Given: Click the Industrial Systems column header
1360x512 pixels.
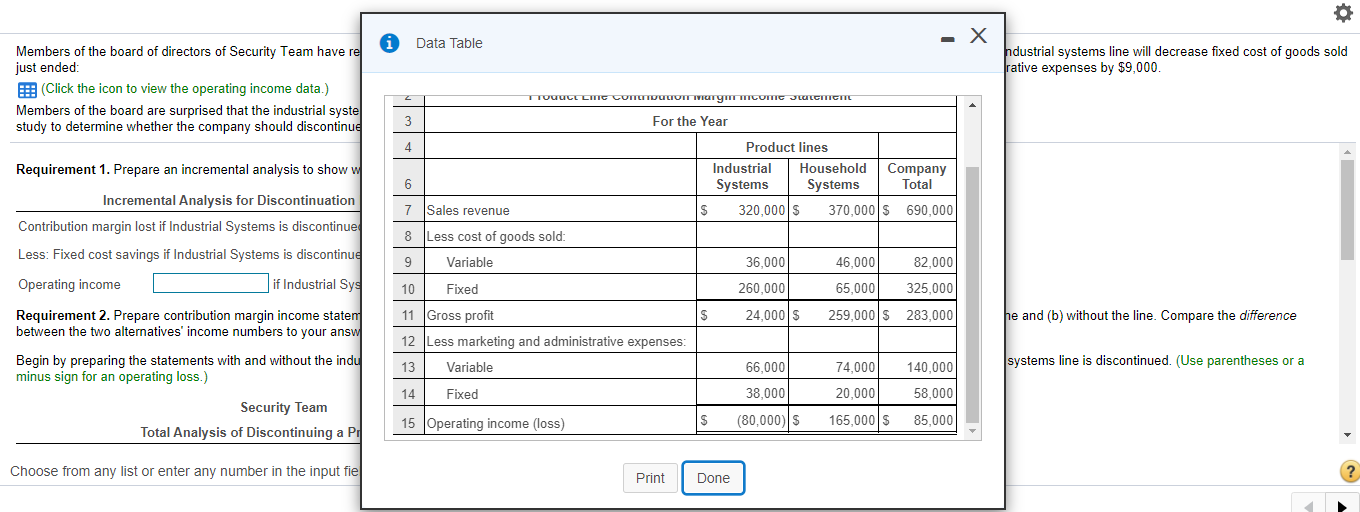Looking at the screenshot, I should (742, 176).
